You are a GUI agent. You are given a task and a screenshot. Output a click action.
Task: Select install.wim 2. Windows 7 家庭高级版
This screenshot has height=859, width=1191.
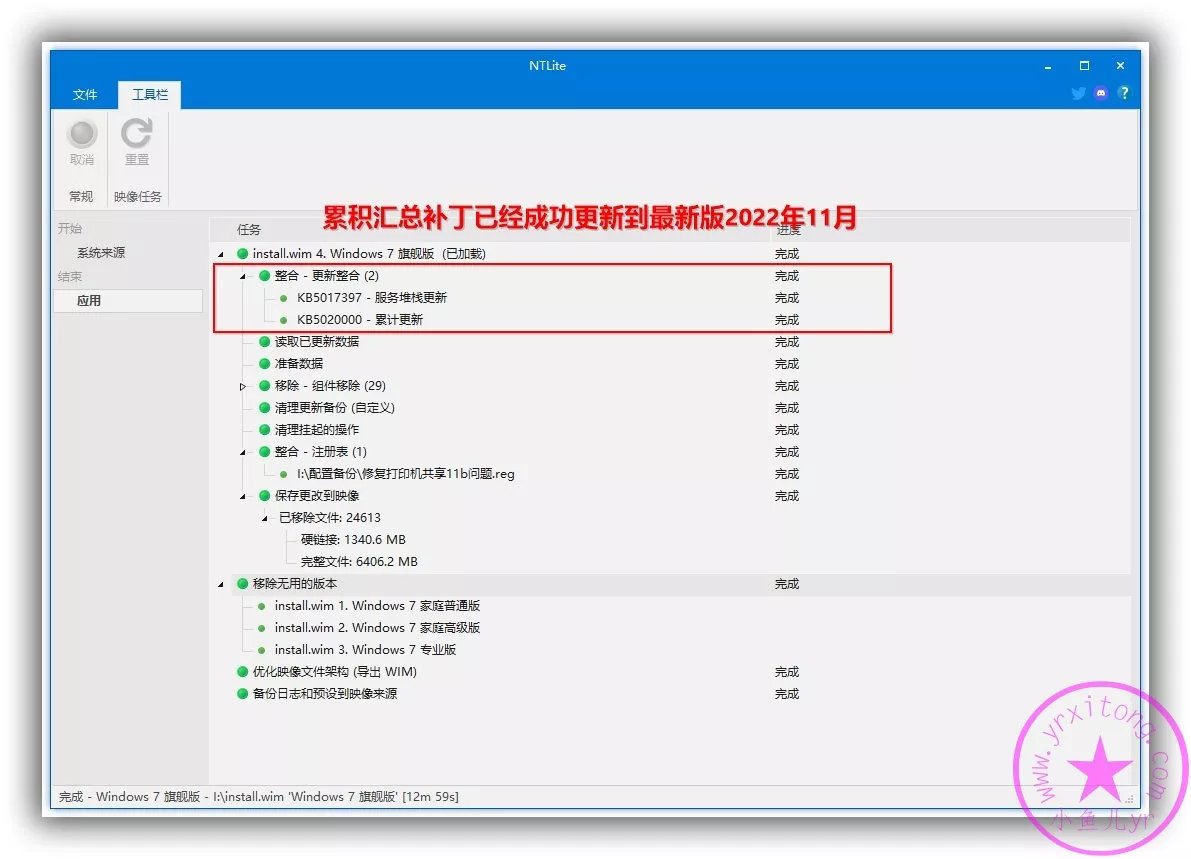pyautogui.click(x=378, y=628)
